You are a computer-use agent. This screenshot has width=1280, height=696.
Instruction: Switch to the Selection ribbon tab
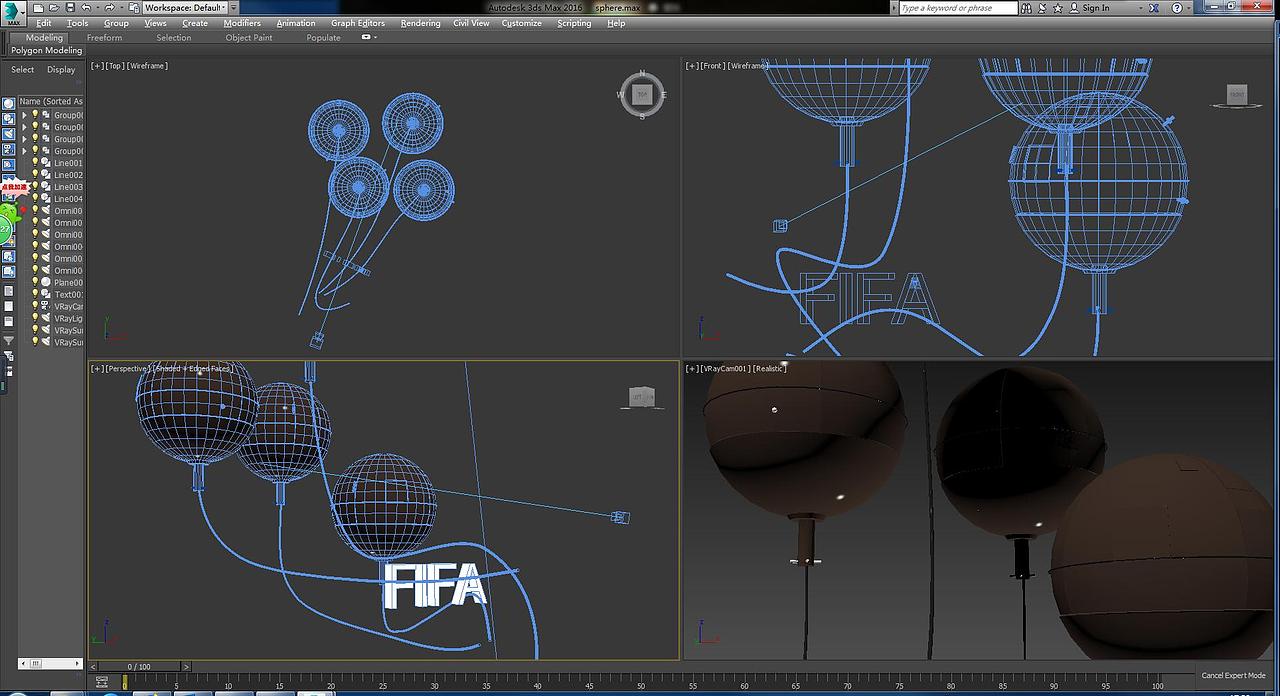point(173,38)
